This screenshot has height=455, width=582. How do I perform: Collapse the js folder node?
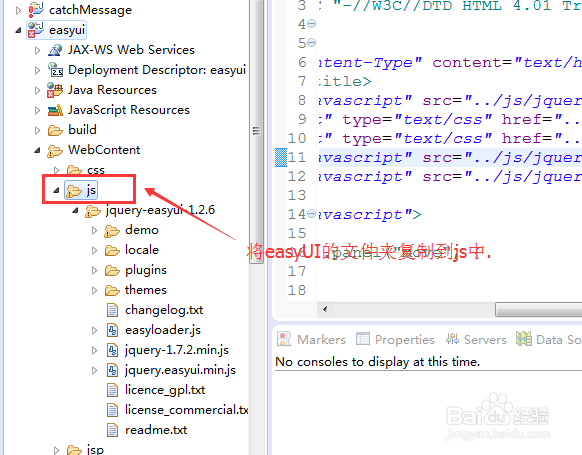click(56, 191)
